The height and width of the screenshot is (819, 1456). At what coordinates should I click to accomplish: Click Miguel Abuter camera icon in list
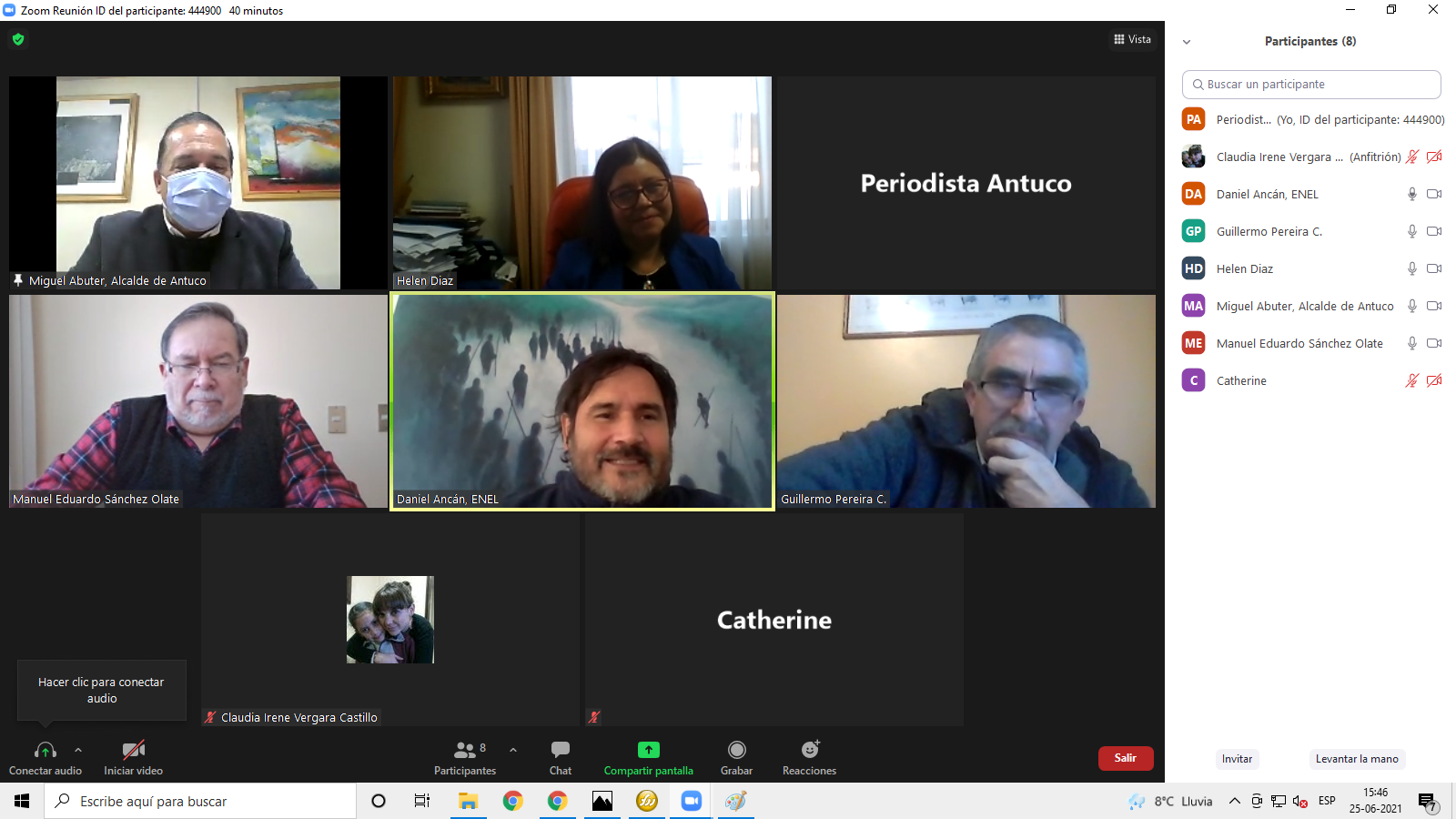tap(1434, 306)
